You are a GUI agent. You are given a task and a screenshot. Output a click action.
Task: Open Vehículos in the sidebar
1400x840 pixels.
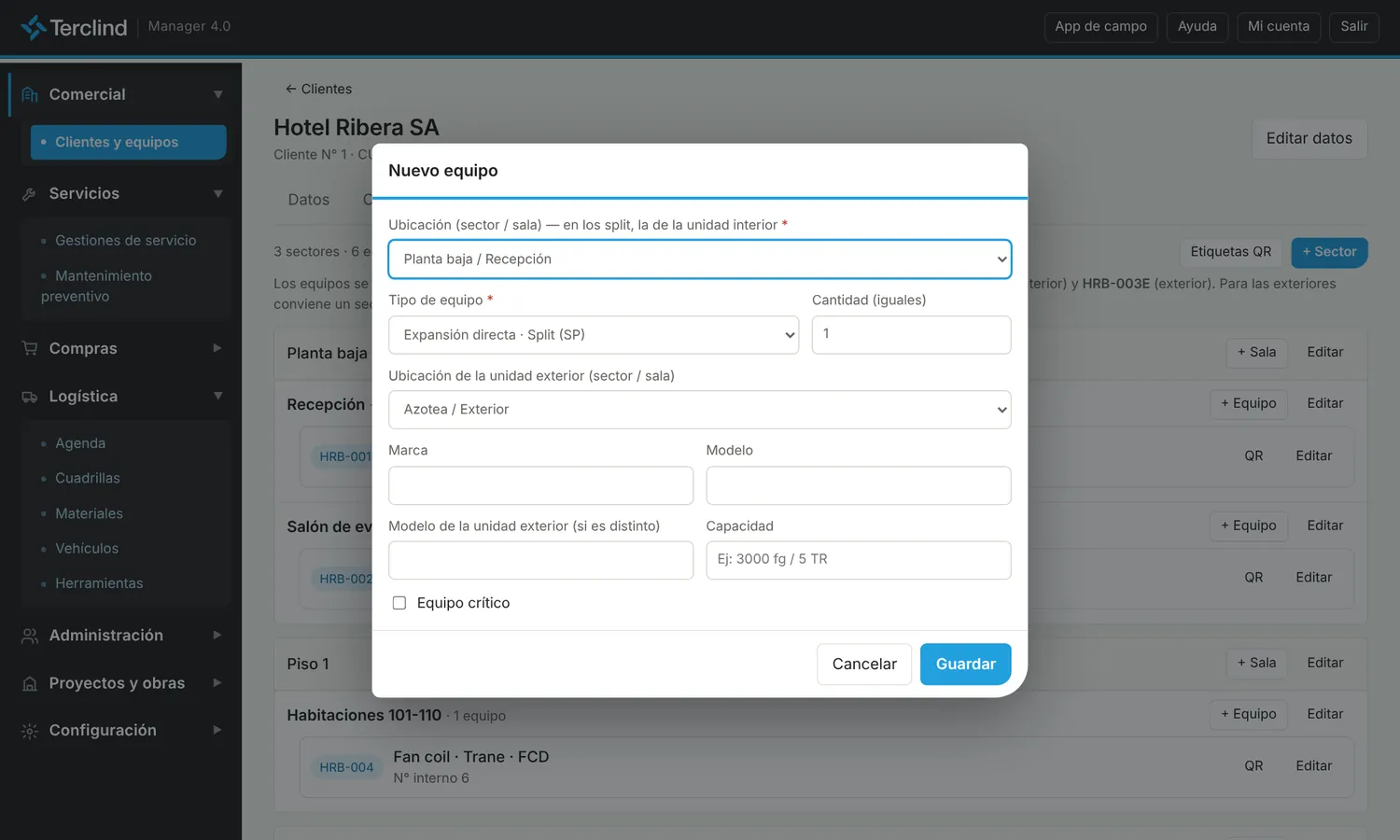(x=87, y=549)
